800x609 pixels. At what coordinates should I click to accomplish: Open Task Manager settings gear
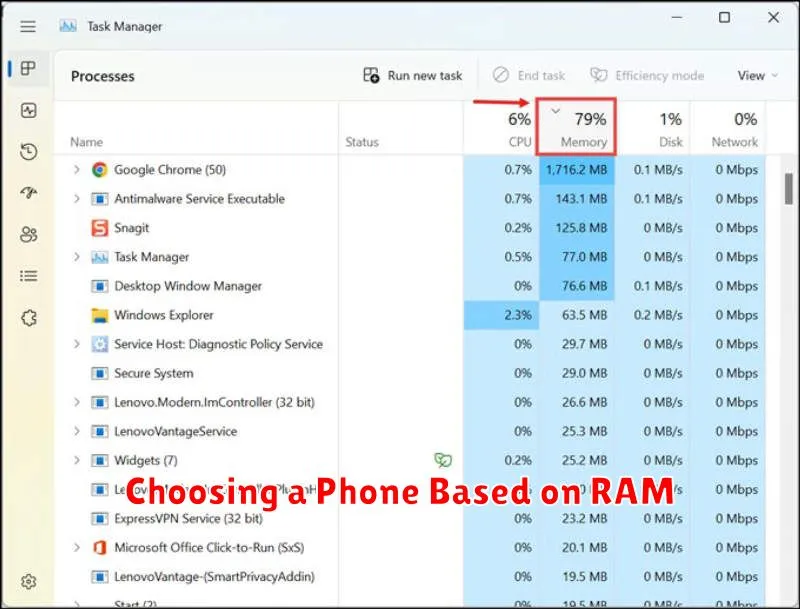(29, 581)
